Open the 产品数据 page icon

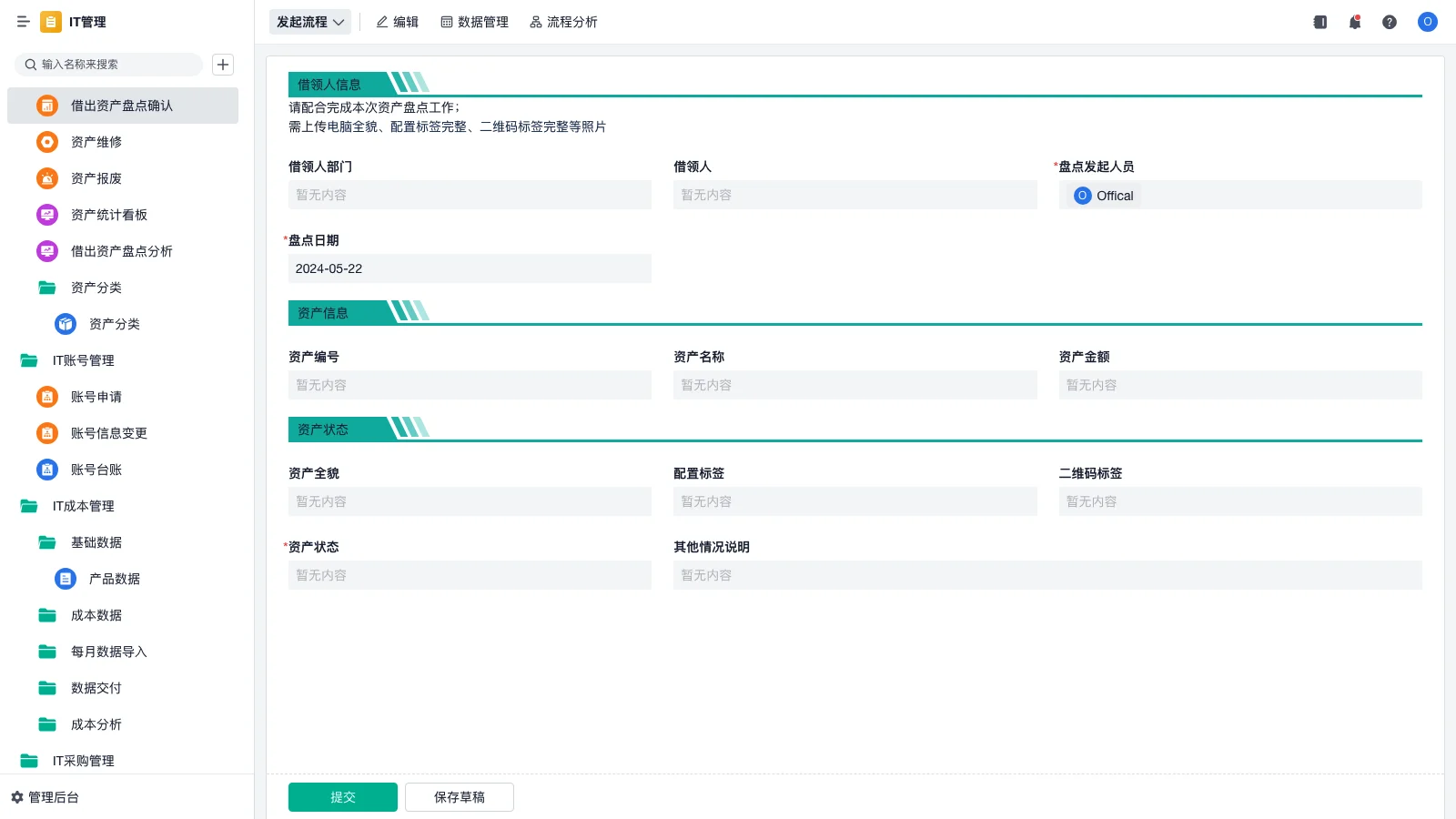click(64, 578)
